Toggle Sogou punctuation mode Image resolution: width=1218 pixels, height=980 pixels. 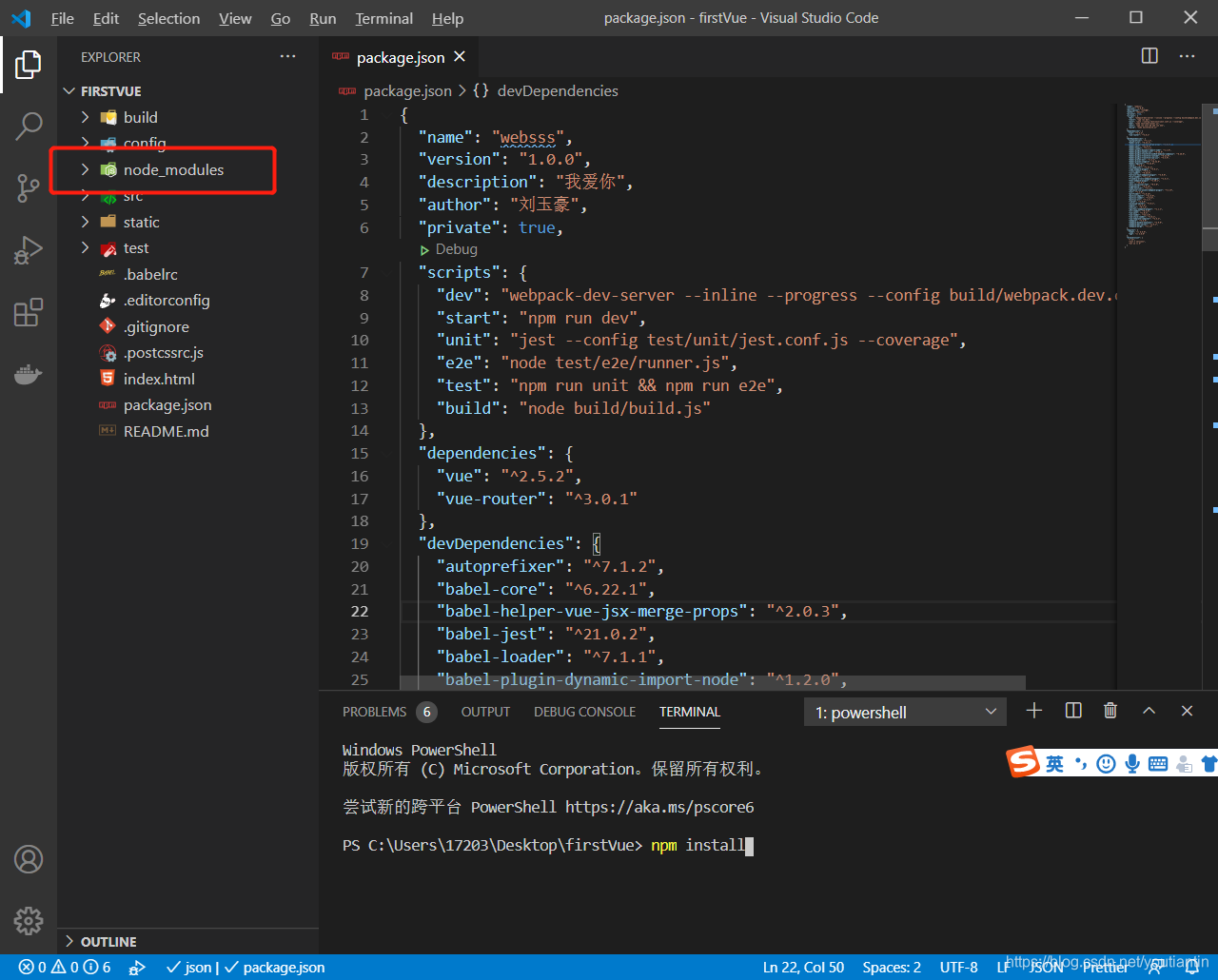pyautogui.click(x=1080, y=763)
